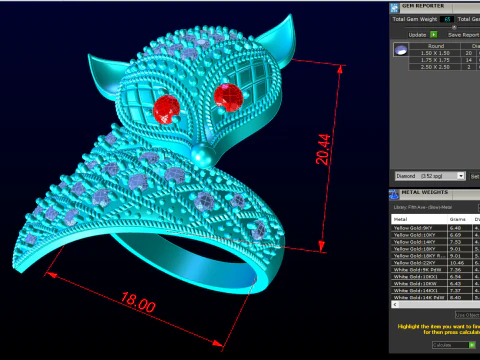The image size is (480, 360).
Task: Click the Use Object button
Action: click(x=467, y=315)
